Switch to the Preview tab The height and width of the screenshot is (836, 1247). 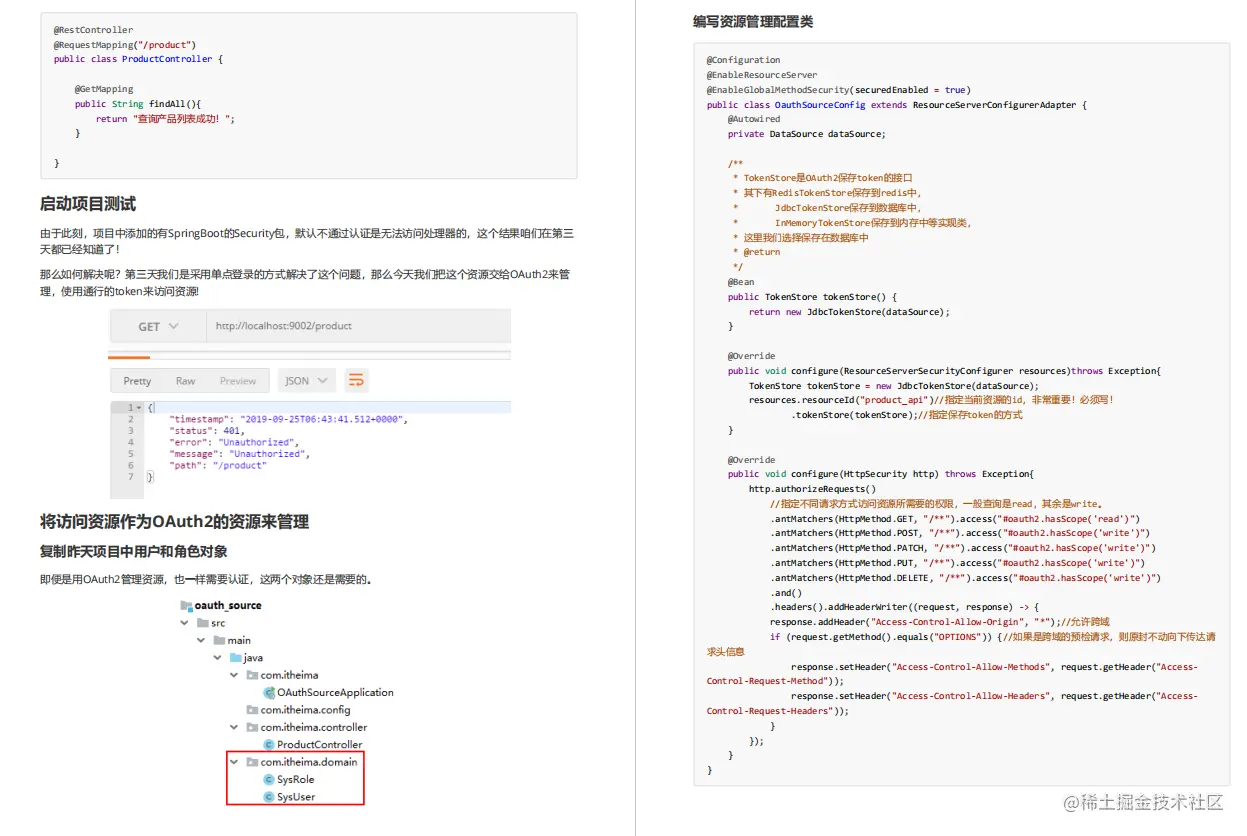[238, 380]
